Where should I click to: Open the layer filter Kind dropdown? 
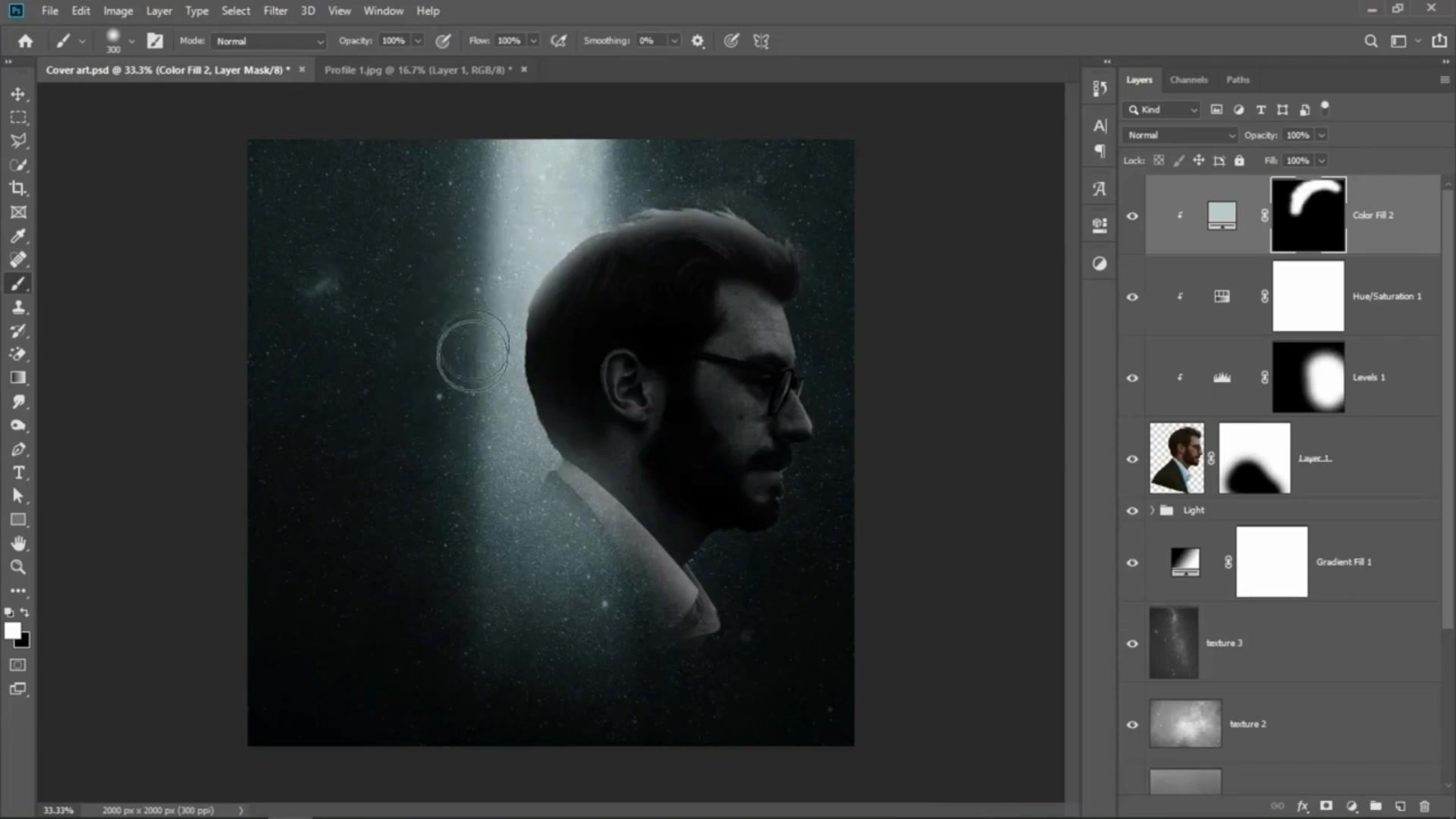[1162, 110]
